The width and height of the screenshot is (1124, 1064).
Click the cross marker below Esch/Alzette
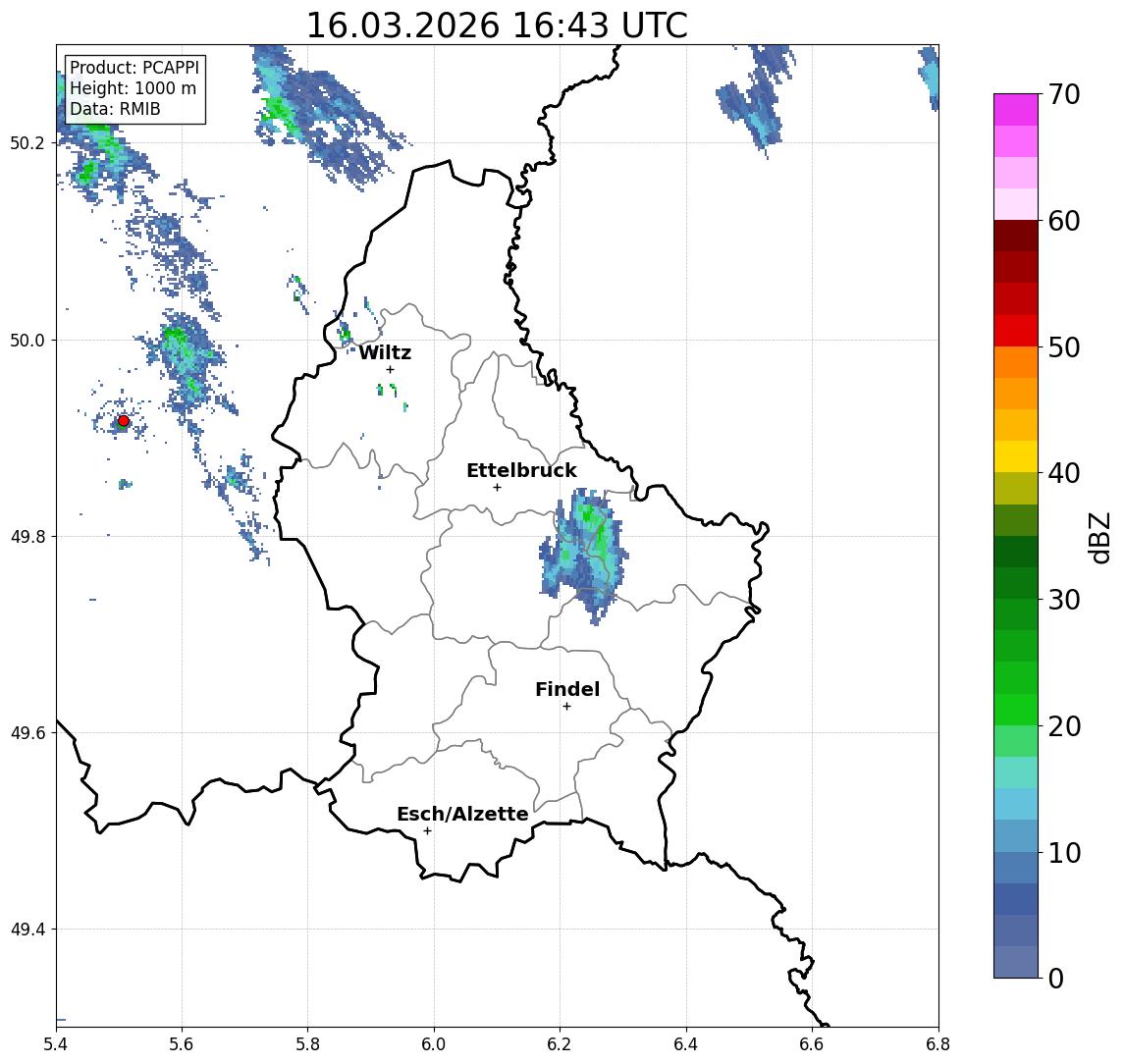click(427, 831)
